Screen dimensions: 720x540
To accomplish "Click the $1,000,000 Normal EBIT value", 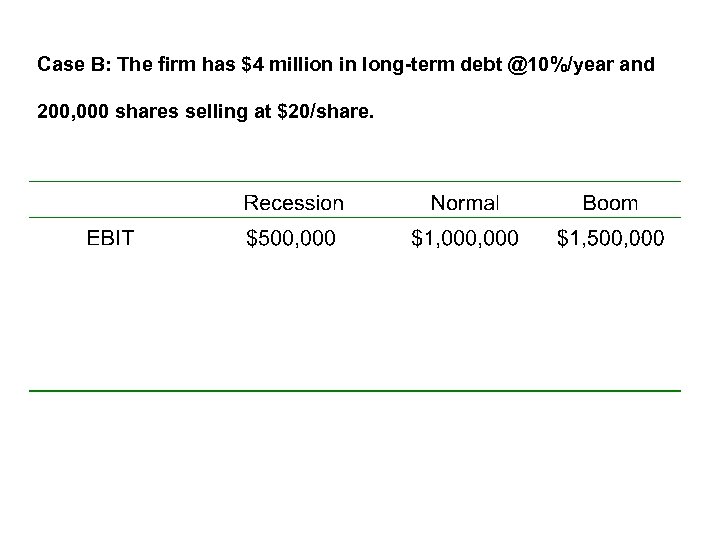I will point(465,238).
